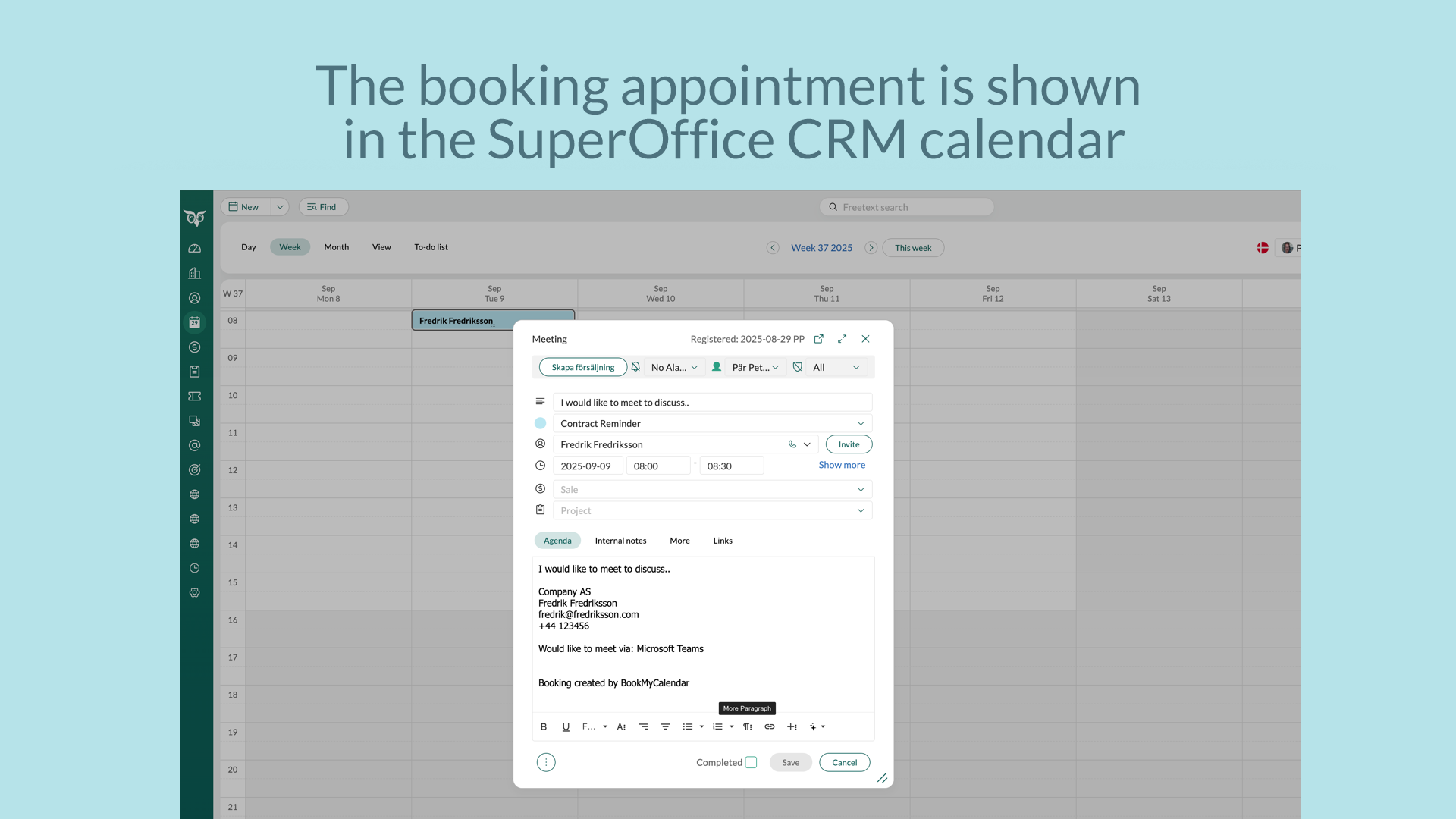
Task: Click the More Paragraph icon
Action: tap(748, 726)
